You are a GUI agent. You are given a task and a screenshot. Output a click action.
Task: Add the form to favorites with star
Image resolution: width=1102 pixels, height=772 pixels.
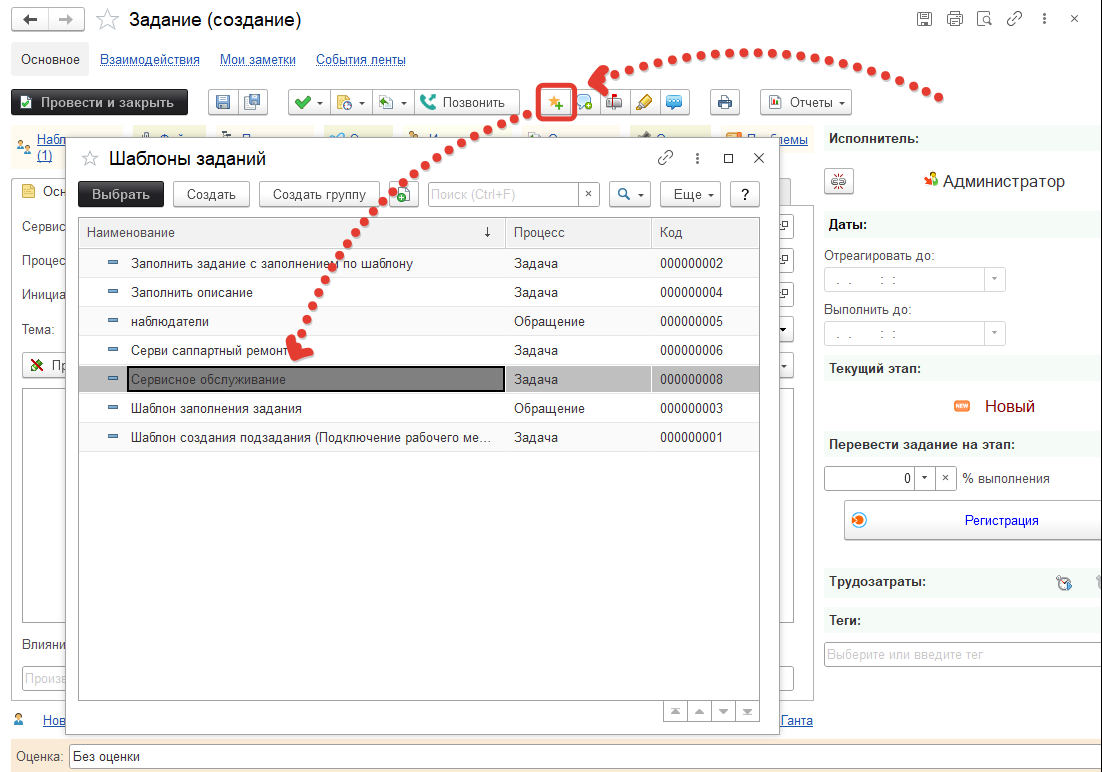[x=109, y=20]
